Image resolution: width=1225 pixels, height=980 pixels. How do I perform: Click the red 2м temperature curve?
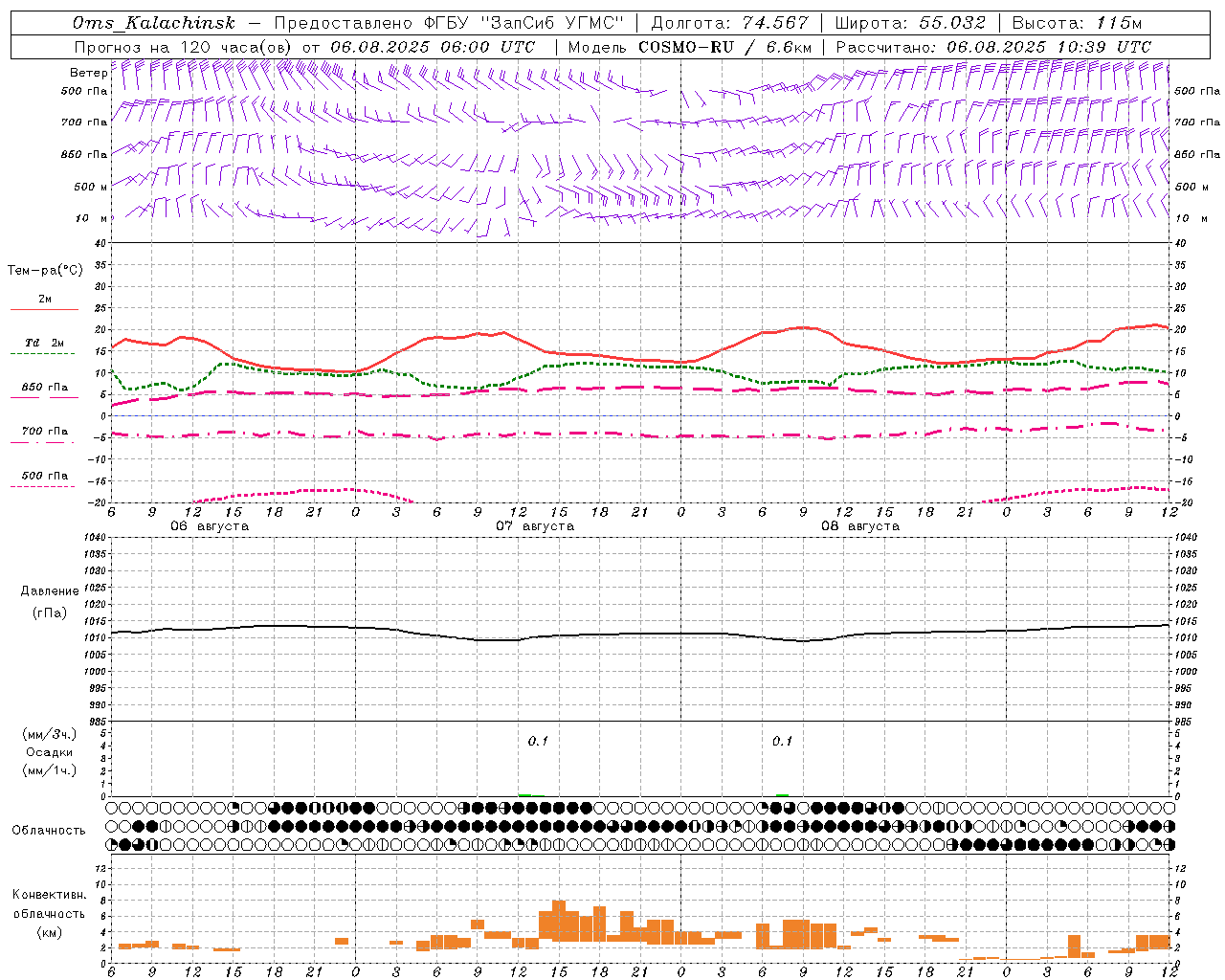pos(639,359)
